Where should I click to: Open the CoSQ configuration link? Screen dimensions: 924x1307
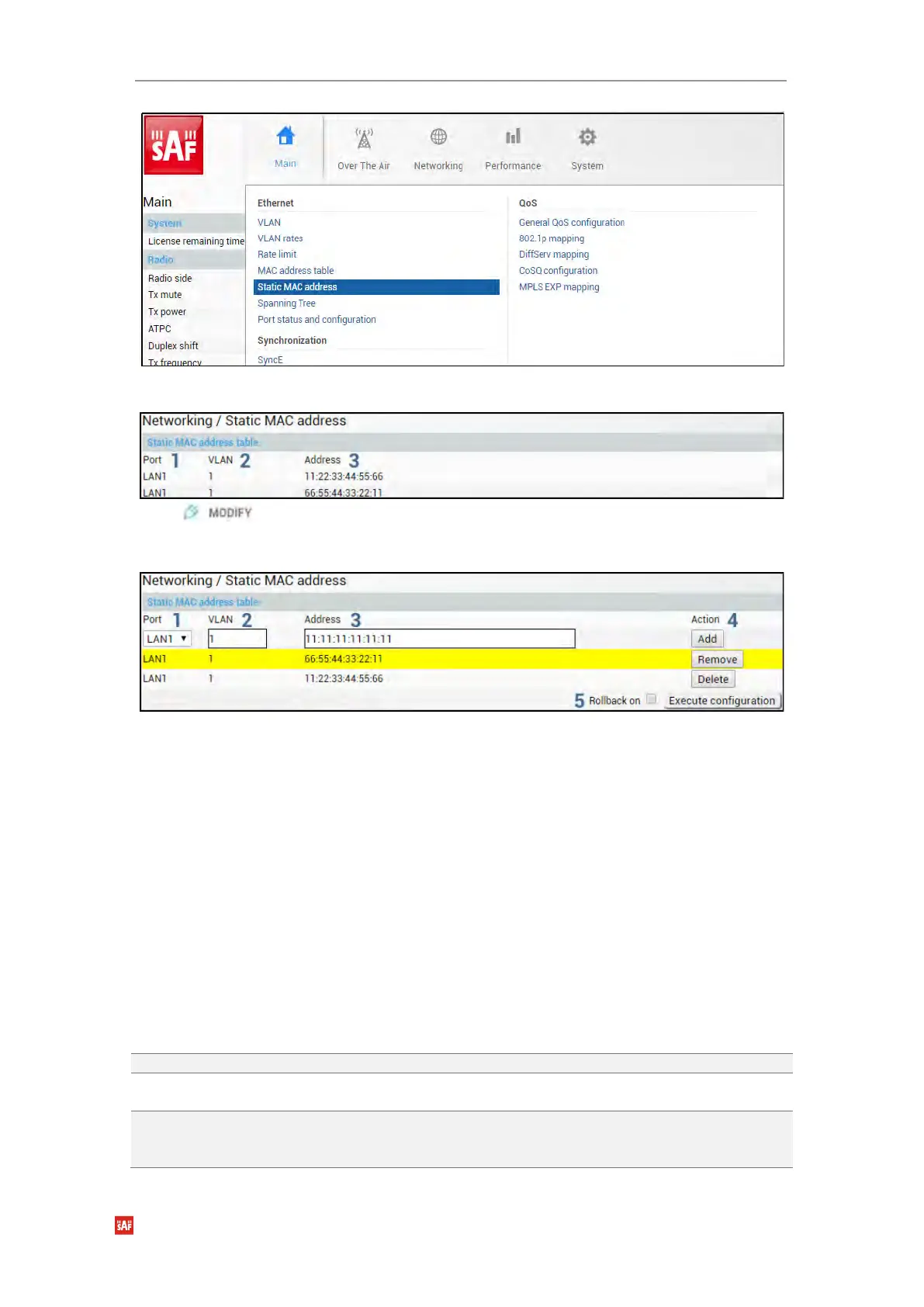[x=559, y=271]
